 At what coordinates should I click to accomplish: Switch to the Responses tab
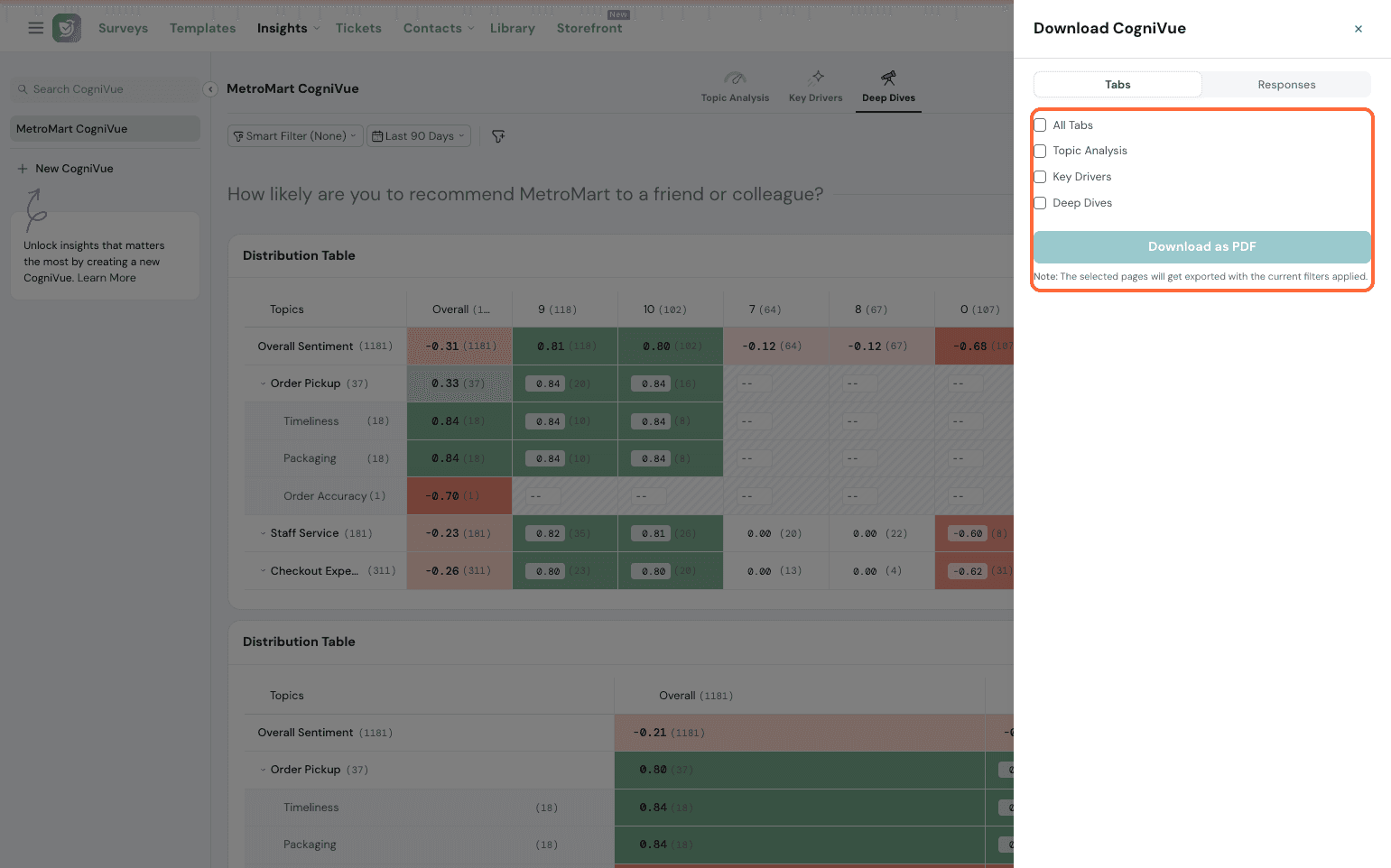point(1286,85)
